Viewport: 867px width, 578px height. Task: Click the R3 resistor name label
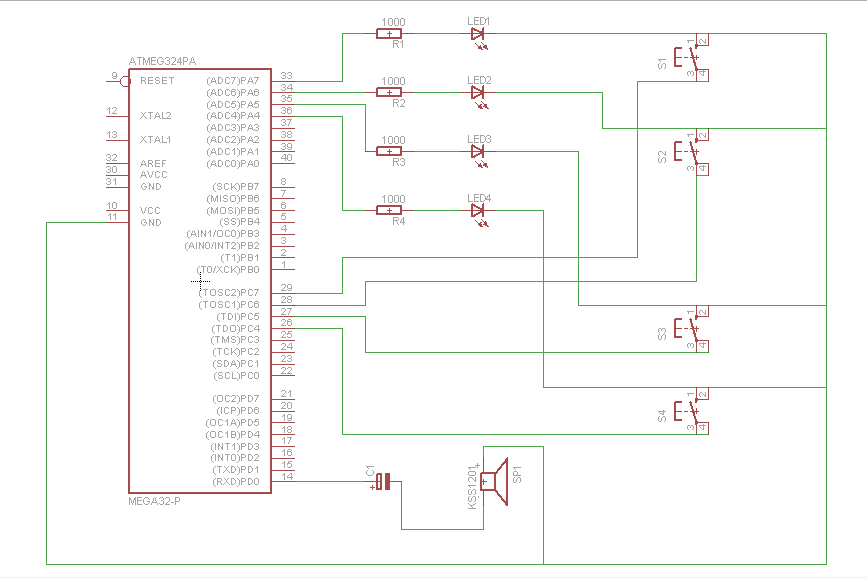tap(399, 163)
